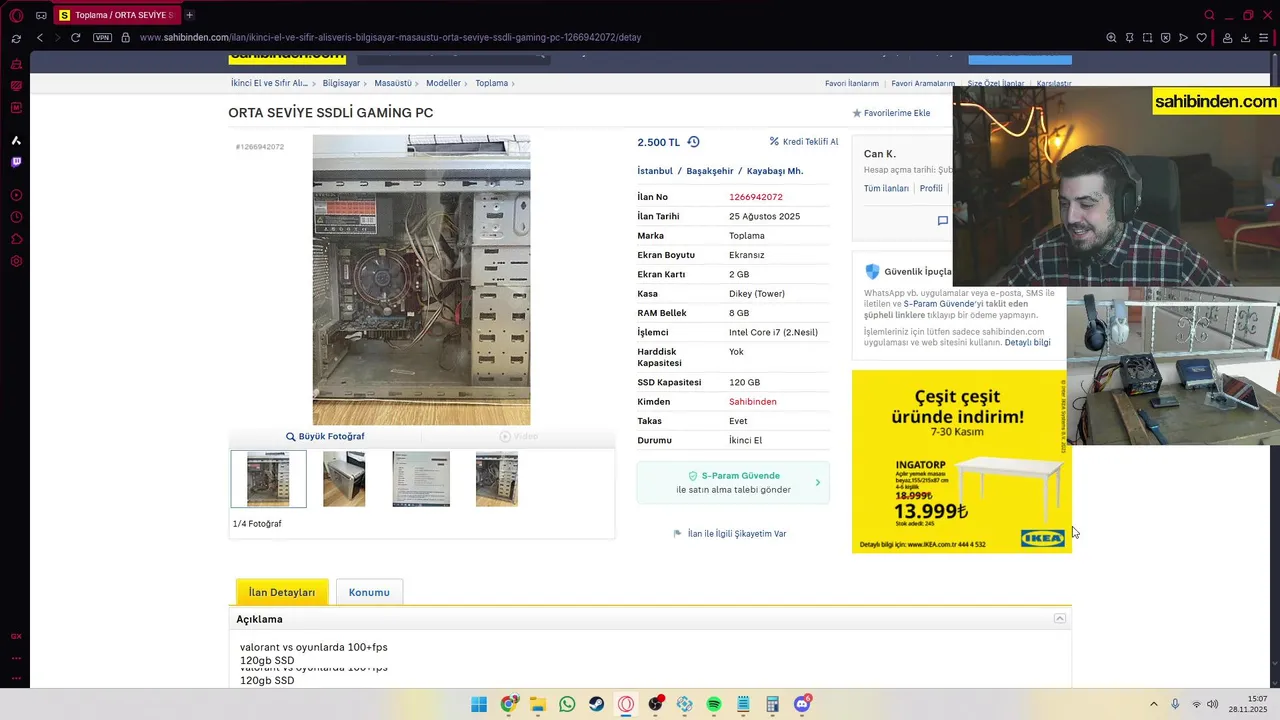Image resolution: width=1280 pixels, height=720 pixels.
Task: Open Twitch in Opera sidebar
Action: pyautogui.click(x=16, y=162)
